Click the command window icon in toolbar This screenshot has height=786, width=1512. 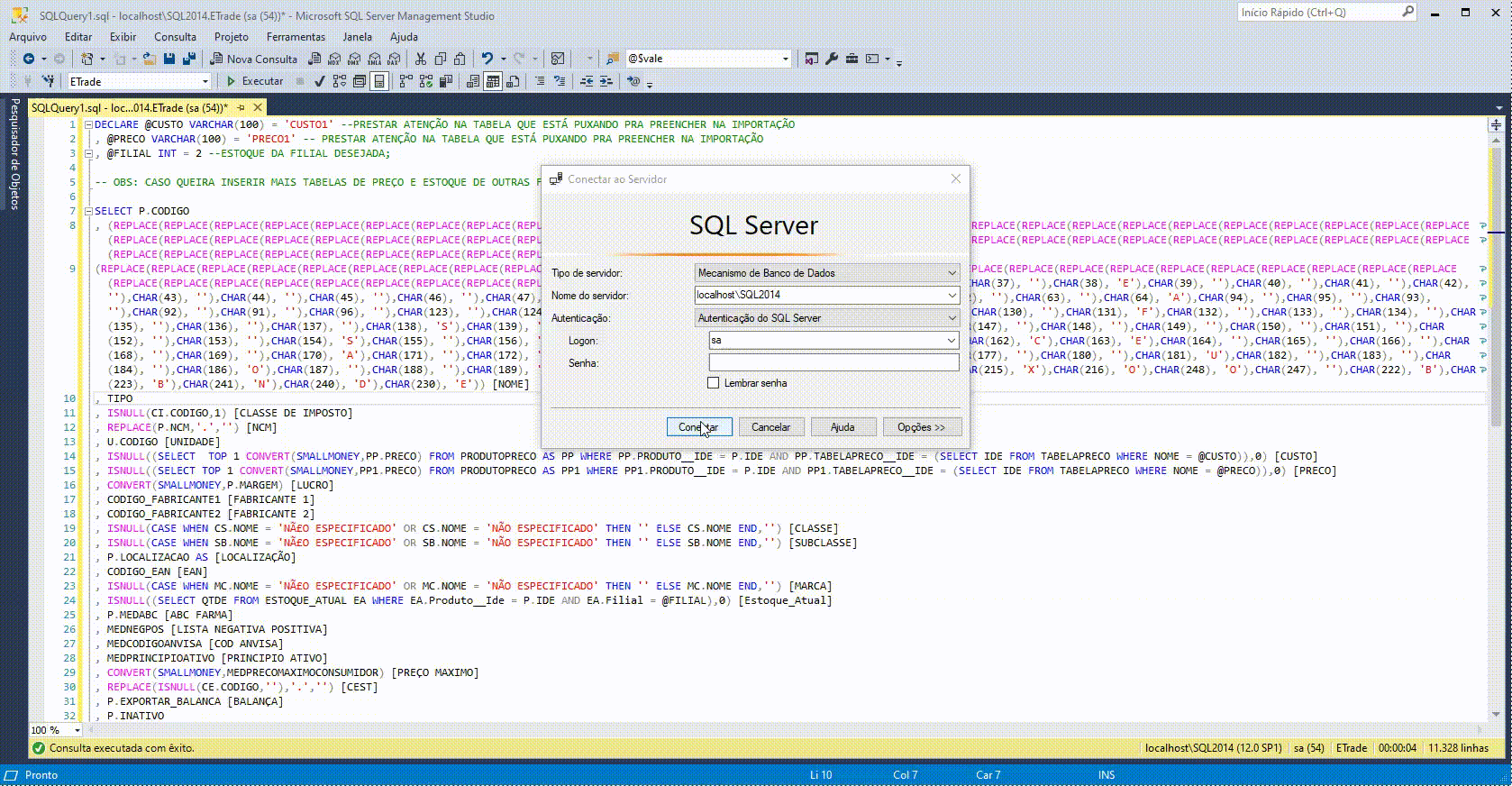pos(872,59)
